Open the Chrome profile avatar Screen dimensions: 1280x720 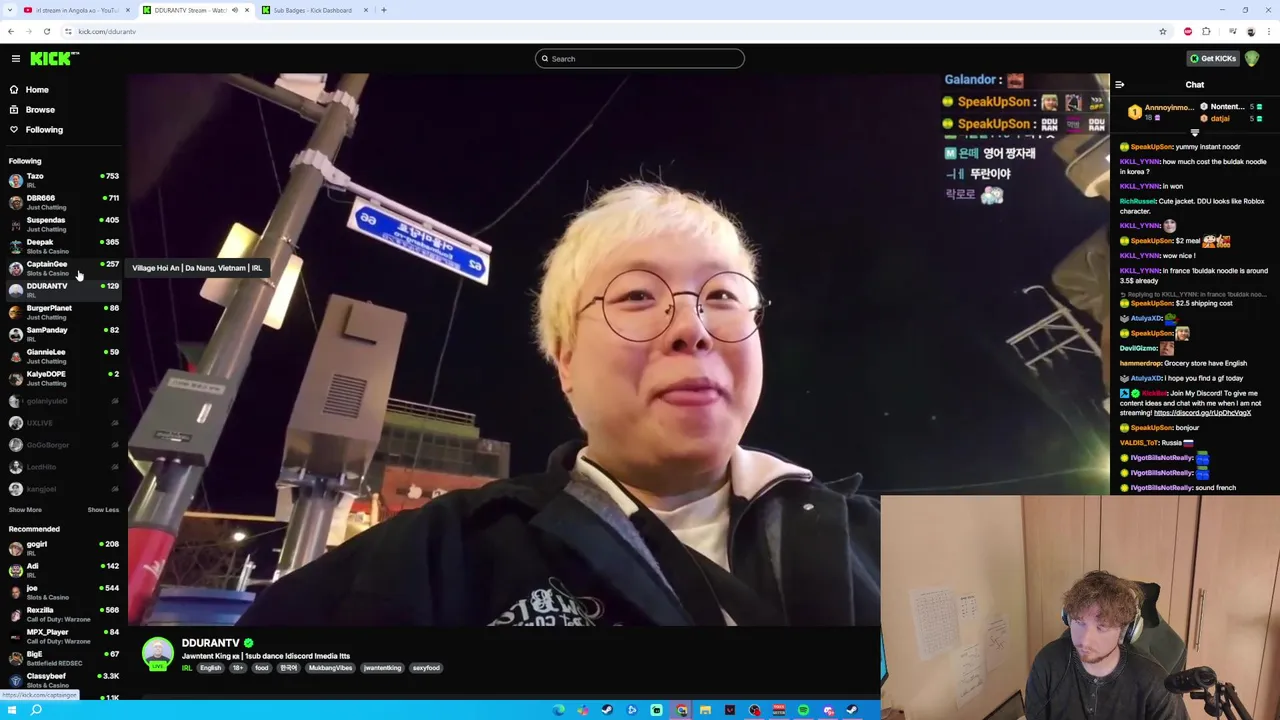pyautogui.click(x=1251, y=32)
